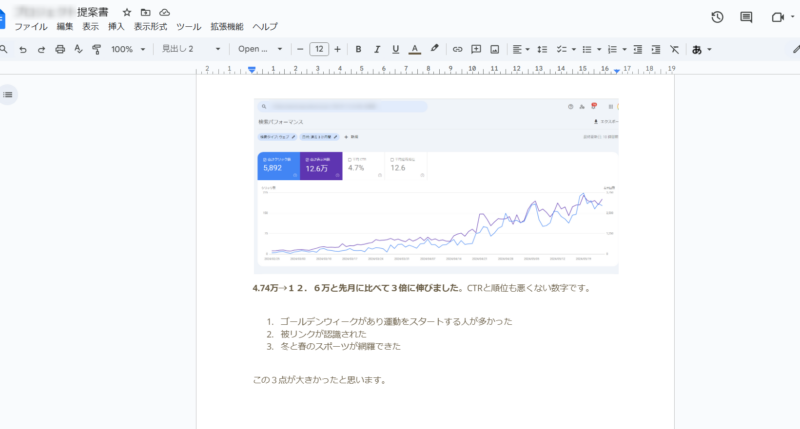Increase font size with plus
This screenshot has height=429, width=800.
[337, 49]
